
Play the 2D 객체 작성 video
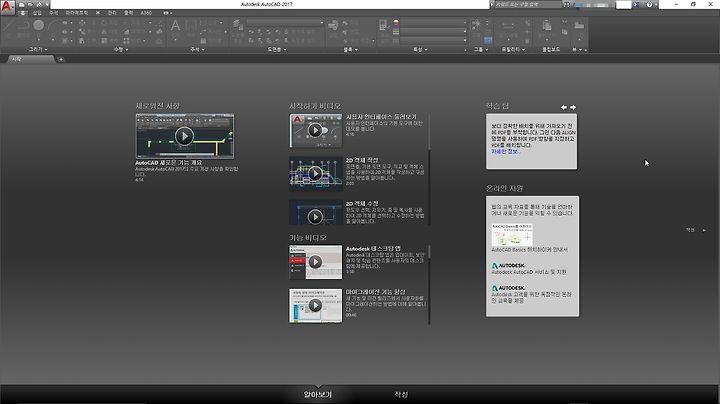[315, 173]
